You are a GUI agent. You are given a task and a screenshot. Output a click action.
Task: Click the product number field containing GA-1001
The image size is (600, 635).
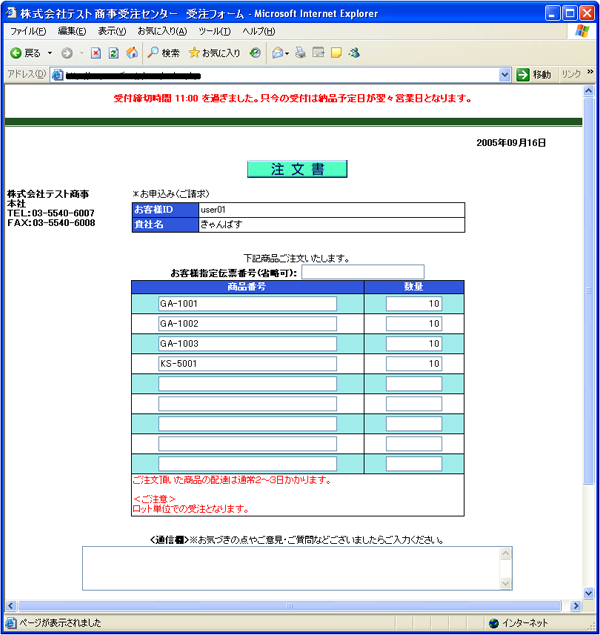247,304
